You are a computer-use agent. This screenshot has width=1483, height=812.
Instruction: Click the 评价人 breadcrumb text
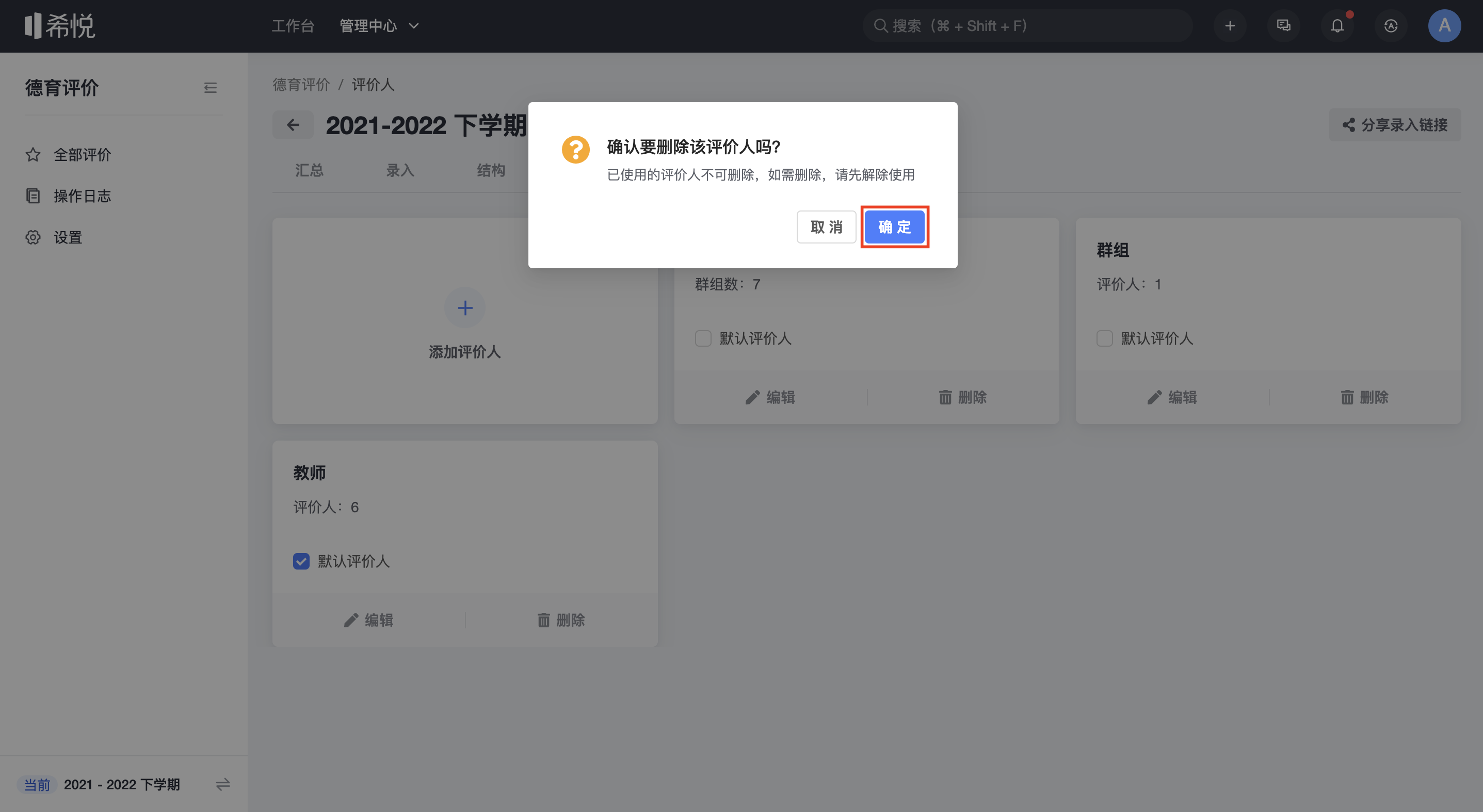click(x=373, y=85)
